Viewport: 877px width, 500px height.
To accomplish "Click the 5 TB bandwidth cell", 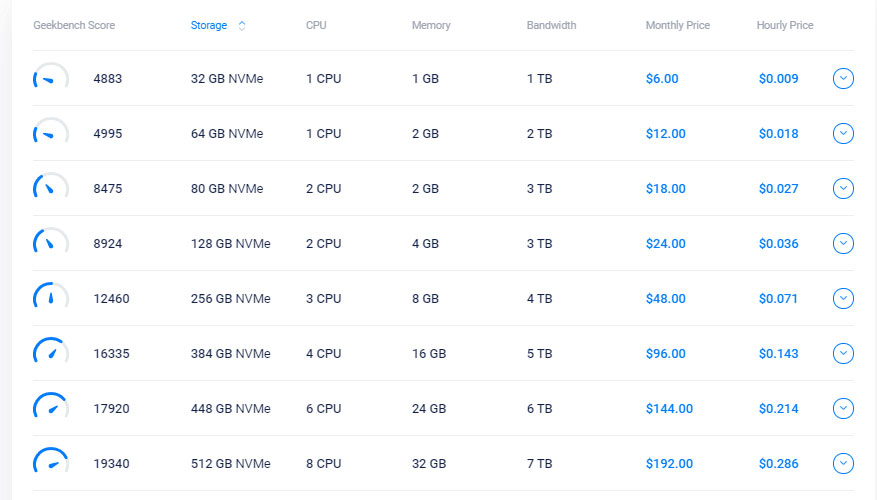I will [539, 353].
